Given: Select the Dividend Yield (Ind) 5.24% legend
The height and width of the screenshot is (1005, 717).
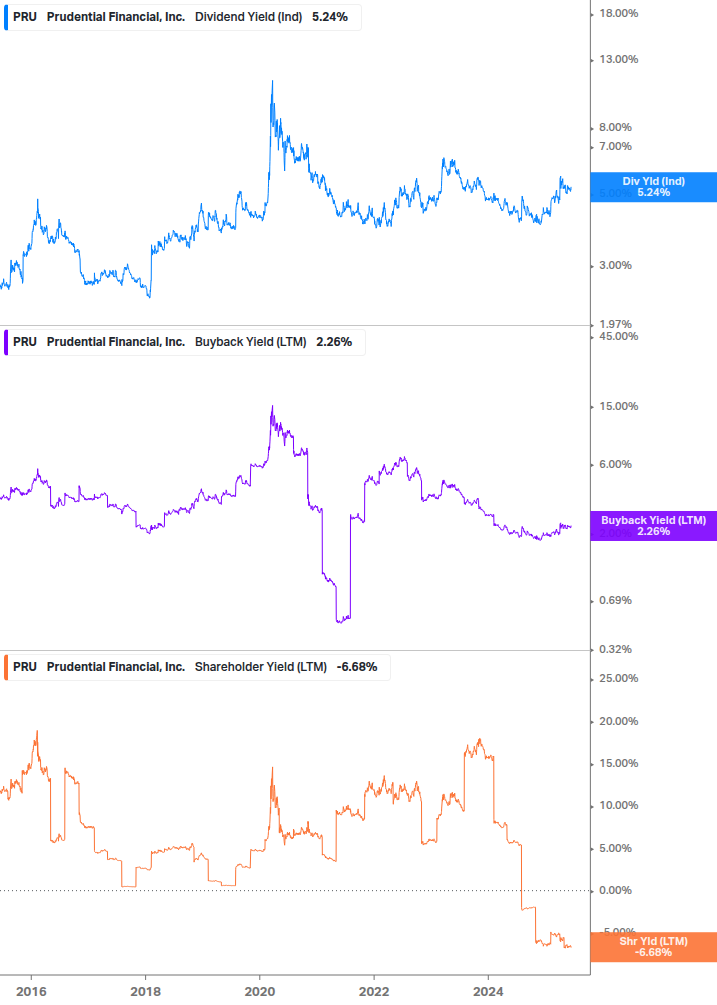Looking at the screenshot, I should (183, 17).
